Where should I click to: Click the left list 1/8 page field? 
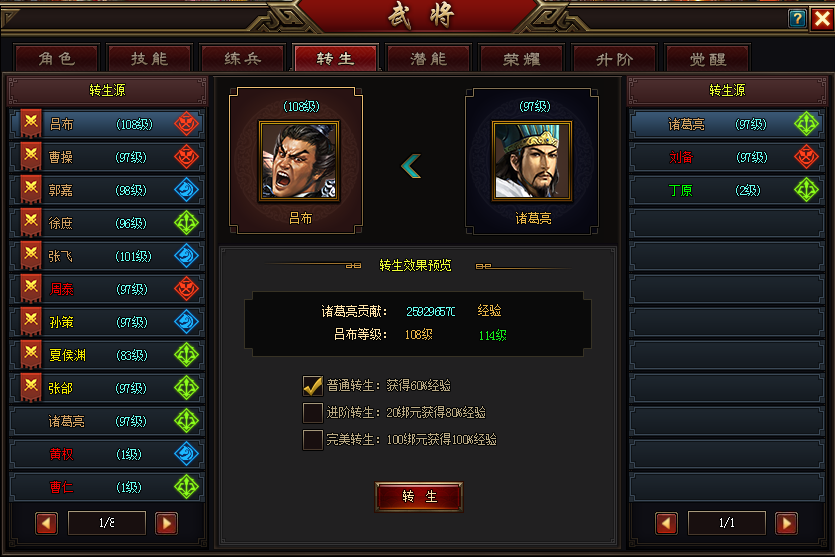click(x=107, y=523)
